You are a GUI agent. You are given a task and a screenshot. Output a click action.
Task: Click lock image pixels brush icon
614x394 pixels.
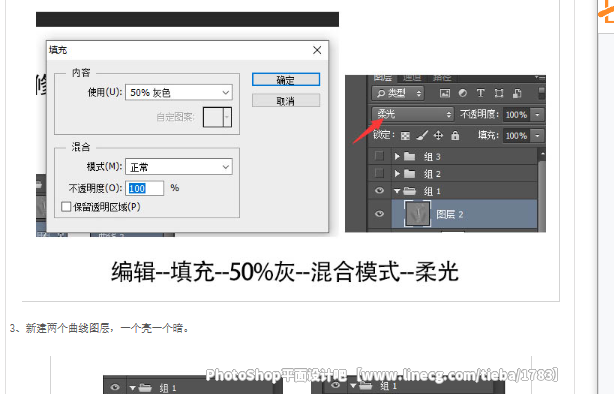pyautogui.click(x=422, y=136)
